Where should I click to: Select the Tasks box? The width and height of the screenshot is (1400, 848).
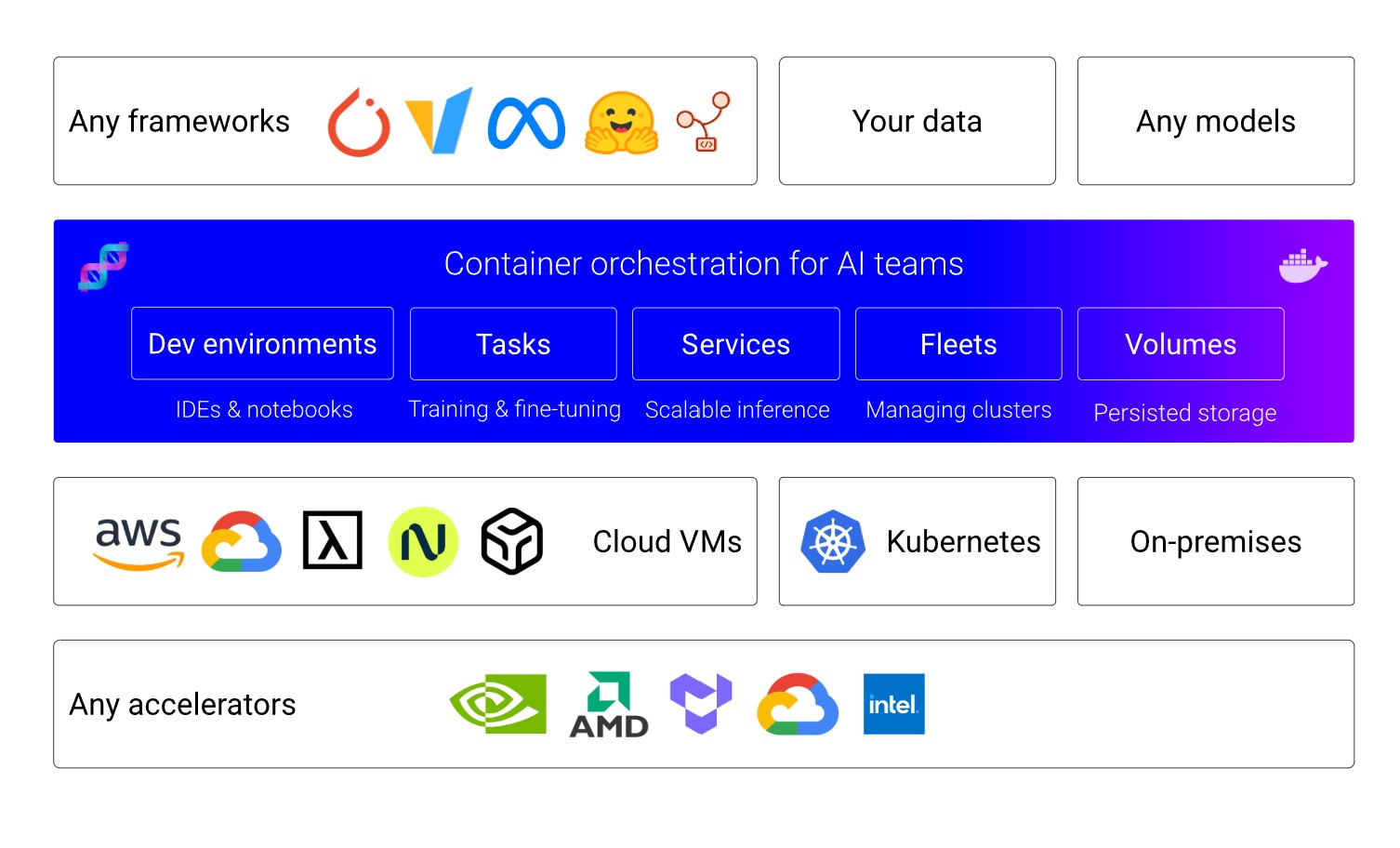513,344
